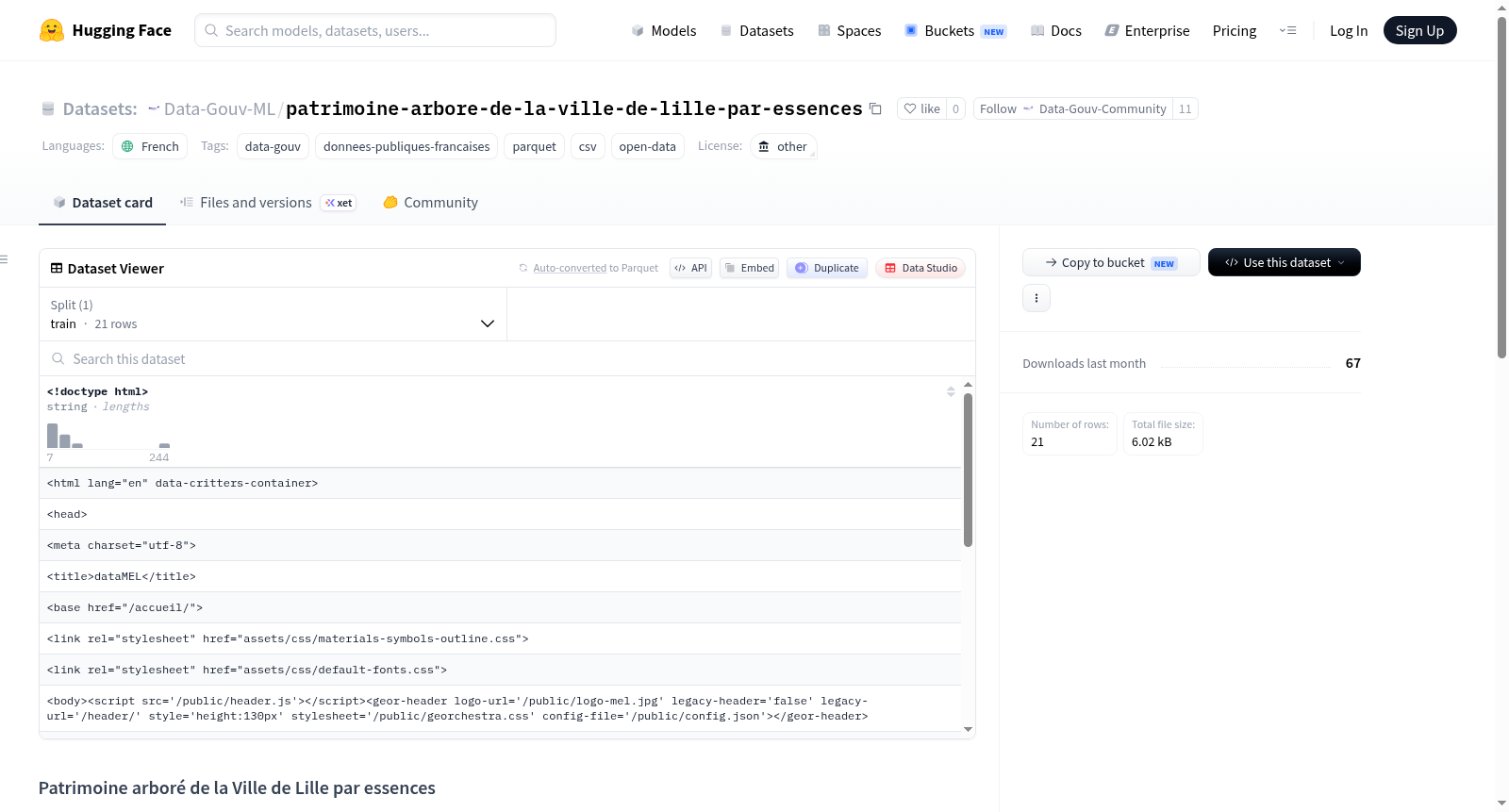Viewport: 1509px width, 812px height.
Task: Open Enterprise in top navigation
Action: point(1147,30)
